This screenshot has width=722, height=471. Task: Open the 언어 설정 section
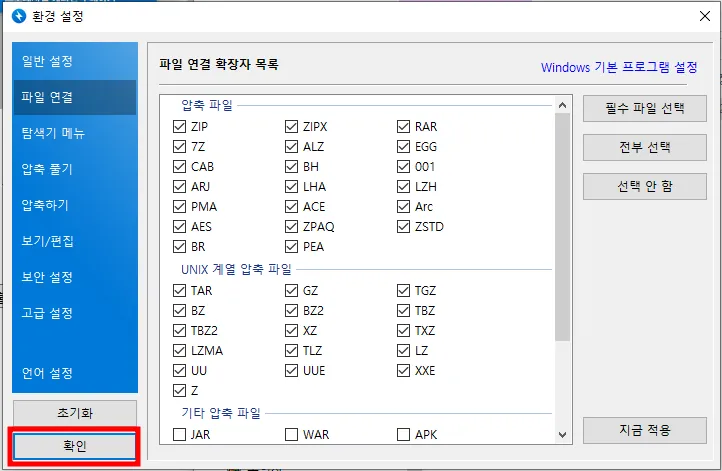click(75, 372)
